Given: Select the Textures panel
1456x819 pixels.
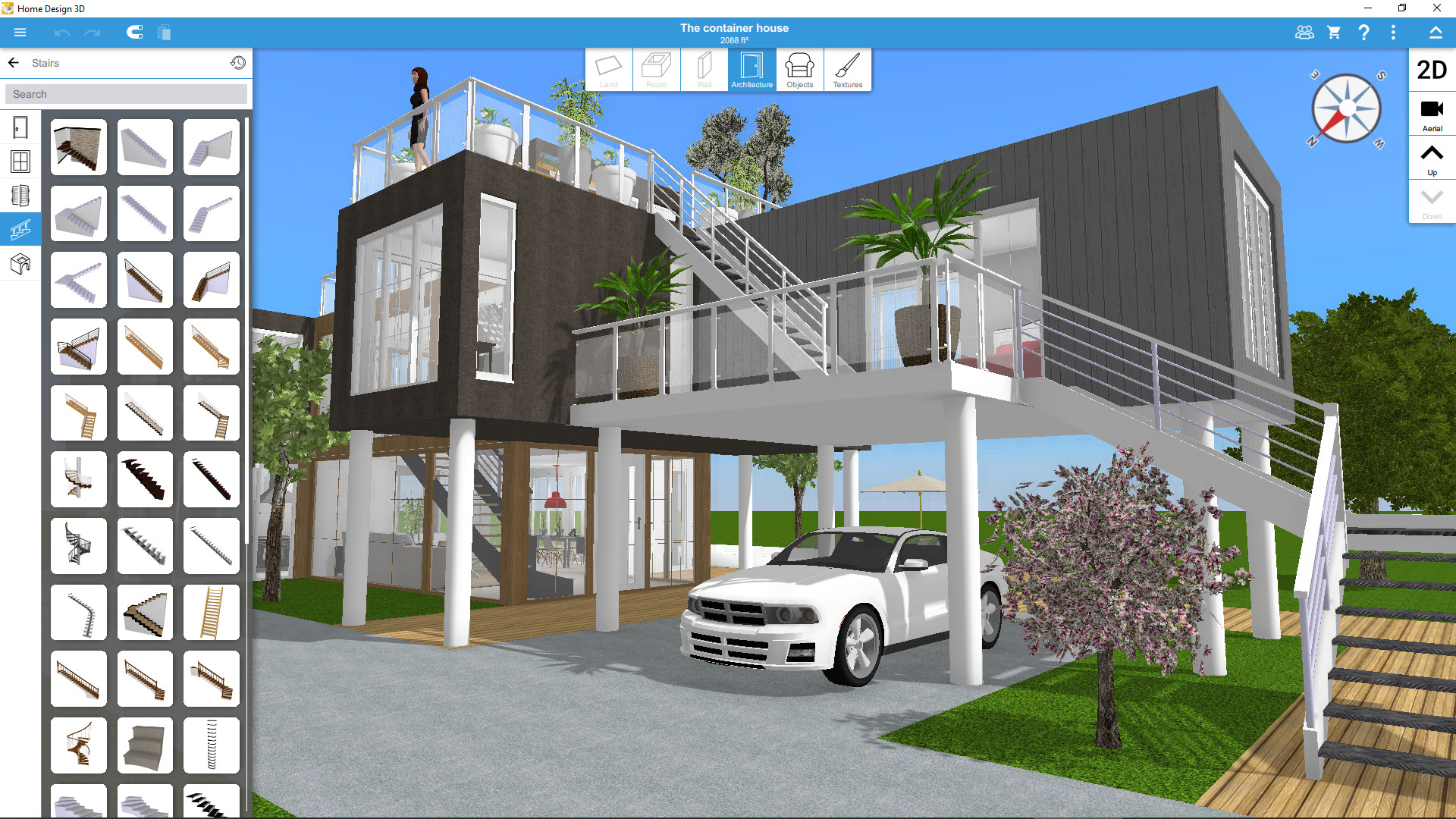Looking at the screenshot, I should pyautogui.click(x=846, y=69).
